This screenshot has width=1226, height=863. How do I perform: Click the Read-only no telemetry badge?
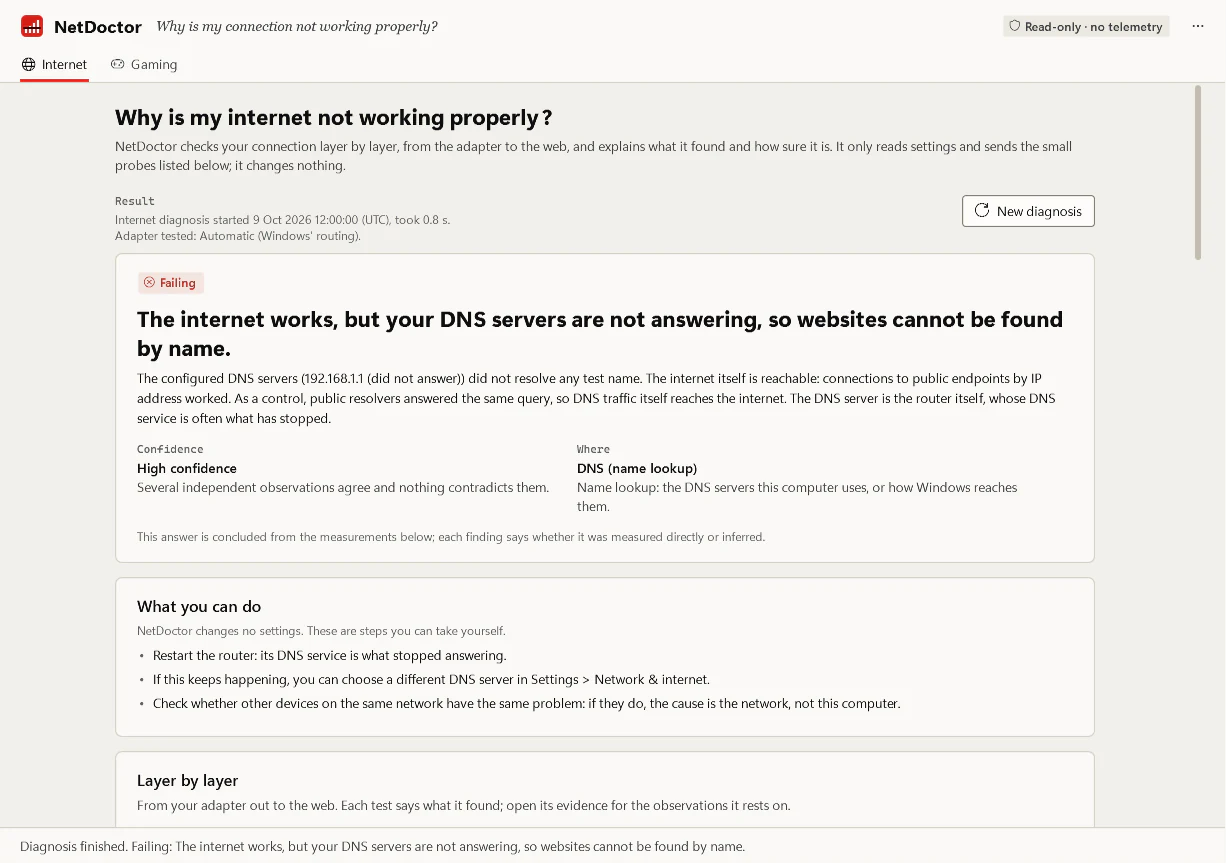[x=1086, y=27]
